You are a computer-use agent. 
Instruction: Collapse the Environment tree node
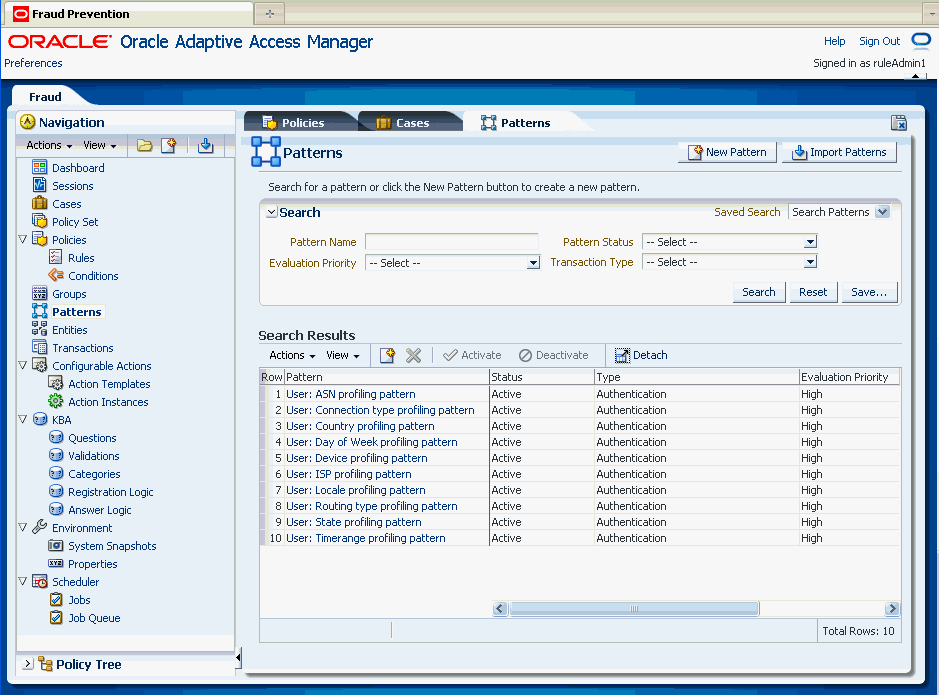tap(23, 527)
